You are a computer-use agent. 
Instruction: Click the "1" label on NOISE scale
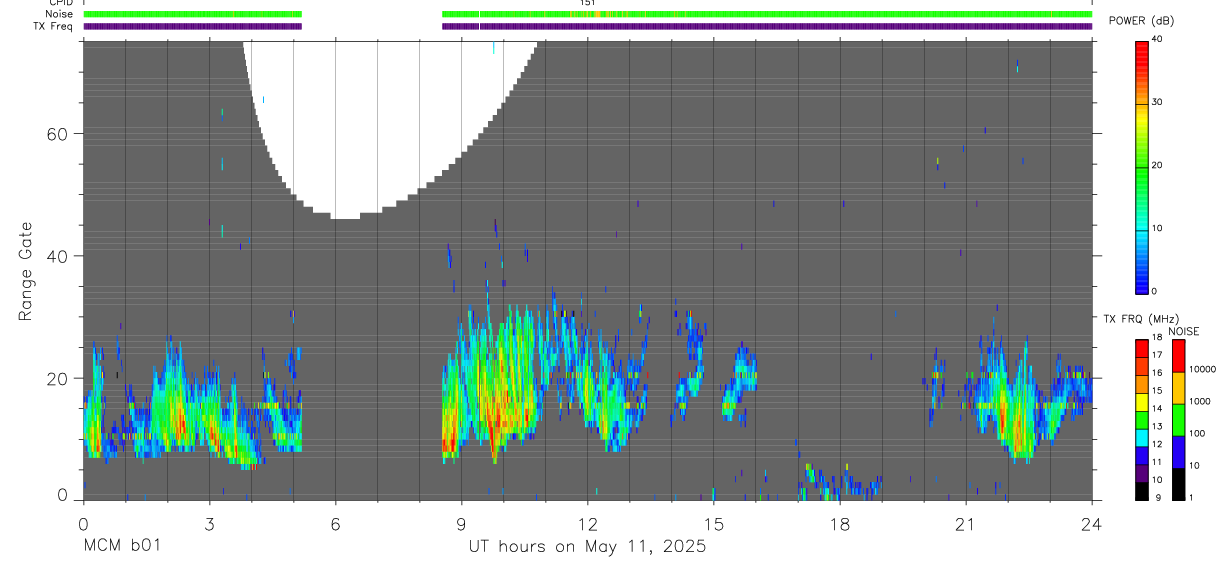(1192, 497)
